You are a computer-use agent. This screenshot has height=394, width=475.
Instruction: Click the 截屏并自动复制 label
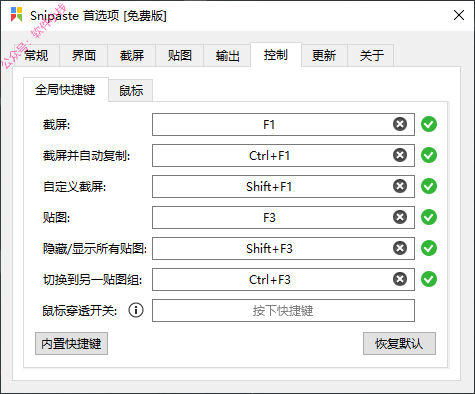coord(86,156)
